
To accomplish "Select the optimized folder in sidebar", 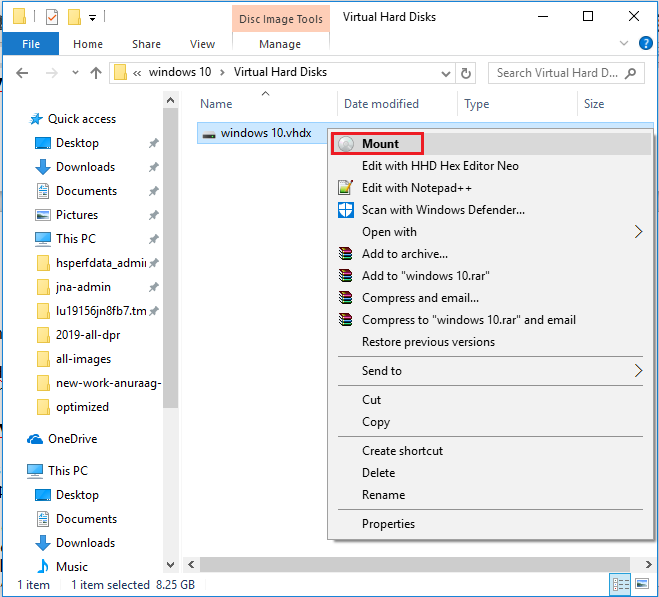I will [x=82, y=407].
